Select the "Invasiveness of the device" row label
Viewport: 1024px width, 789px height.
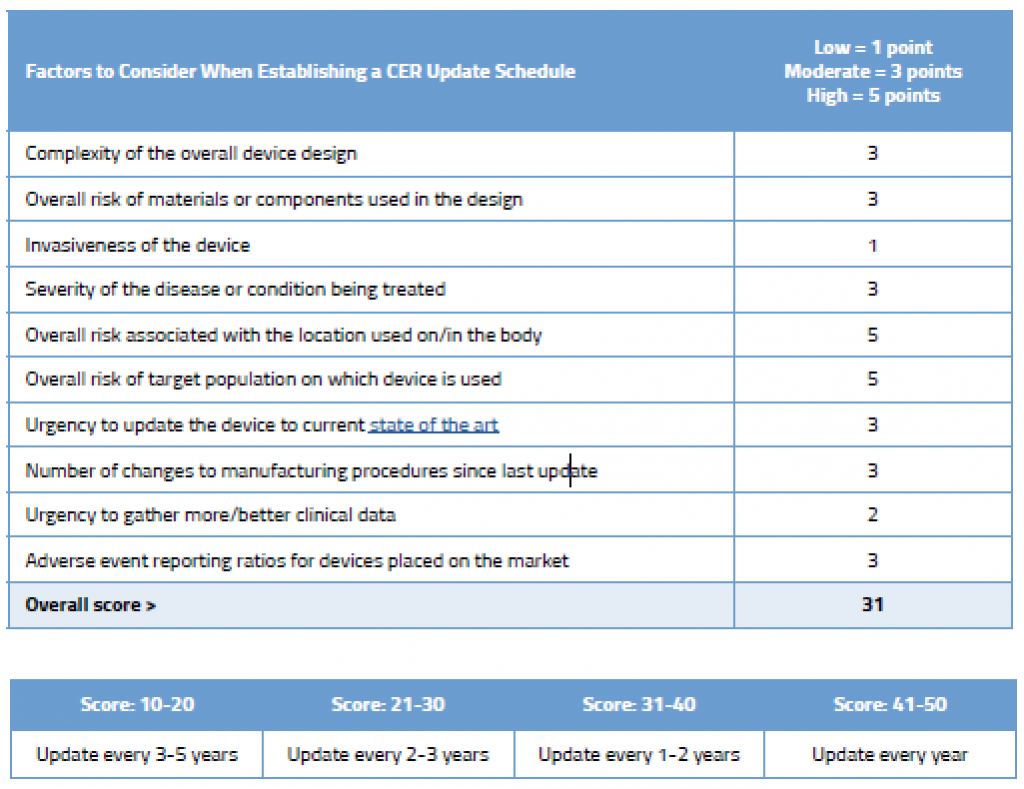pyautogui.click(x=137, y=245)
